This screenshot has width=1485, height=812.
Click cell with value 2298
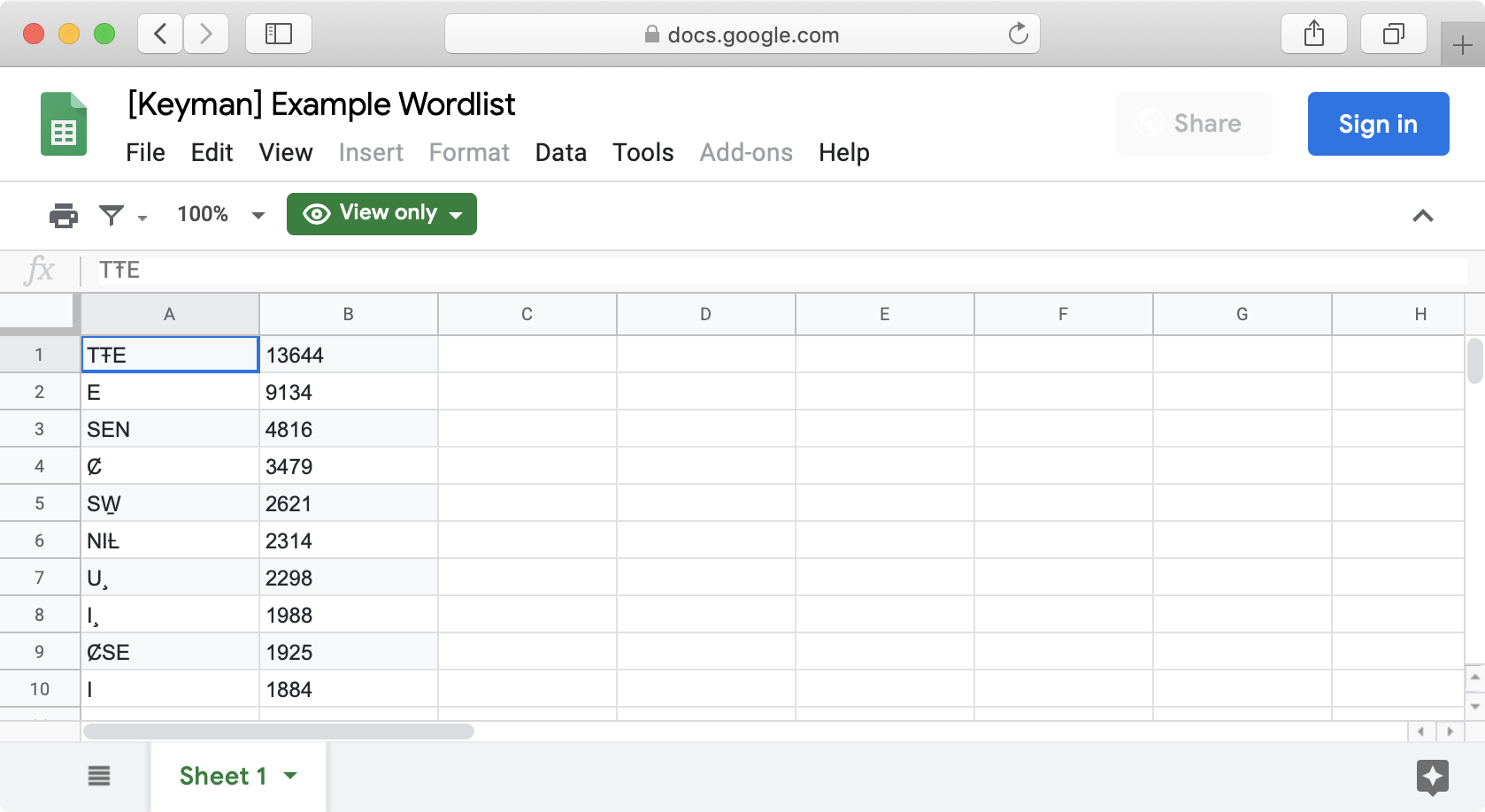point(349,578)
